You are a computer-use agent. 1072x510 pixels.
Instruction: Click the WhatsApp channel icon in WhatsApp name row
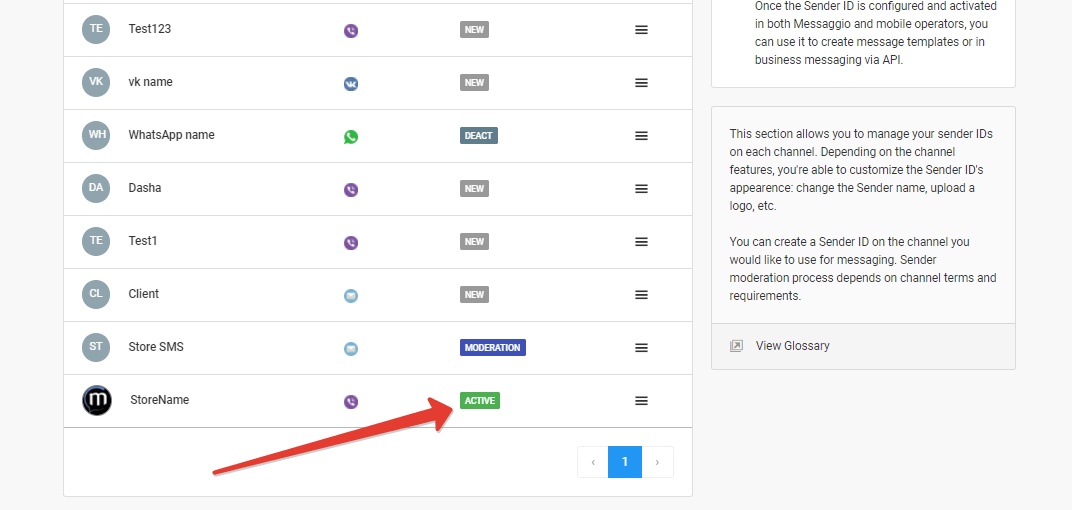tap(351, 137)
